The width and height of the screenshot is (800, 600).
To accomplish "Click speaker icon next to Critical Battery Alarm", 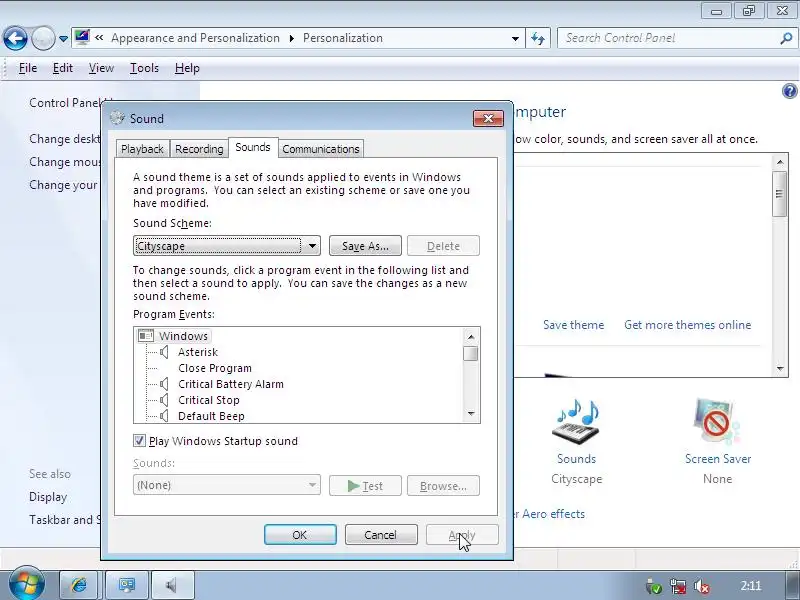I will click(164, 384).
